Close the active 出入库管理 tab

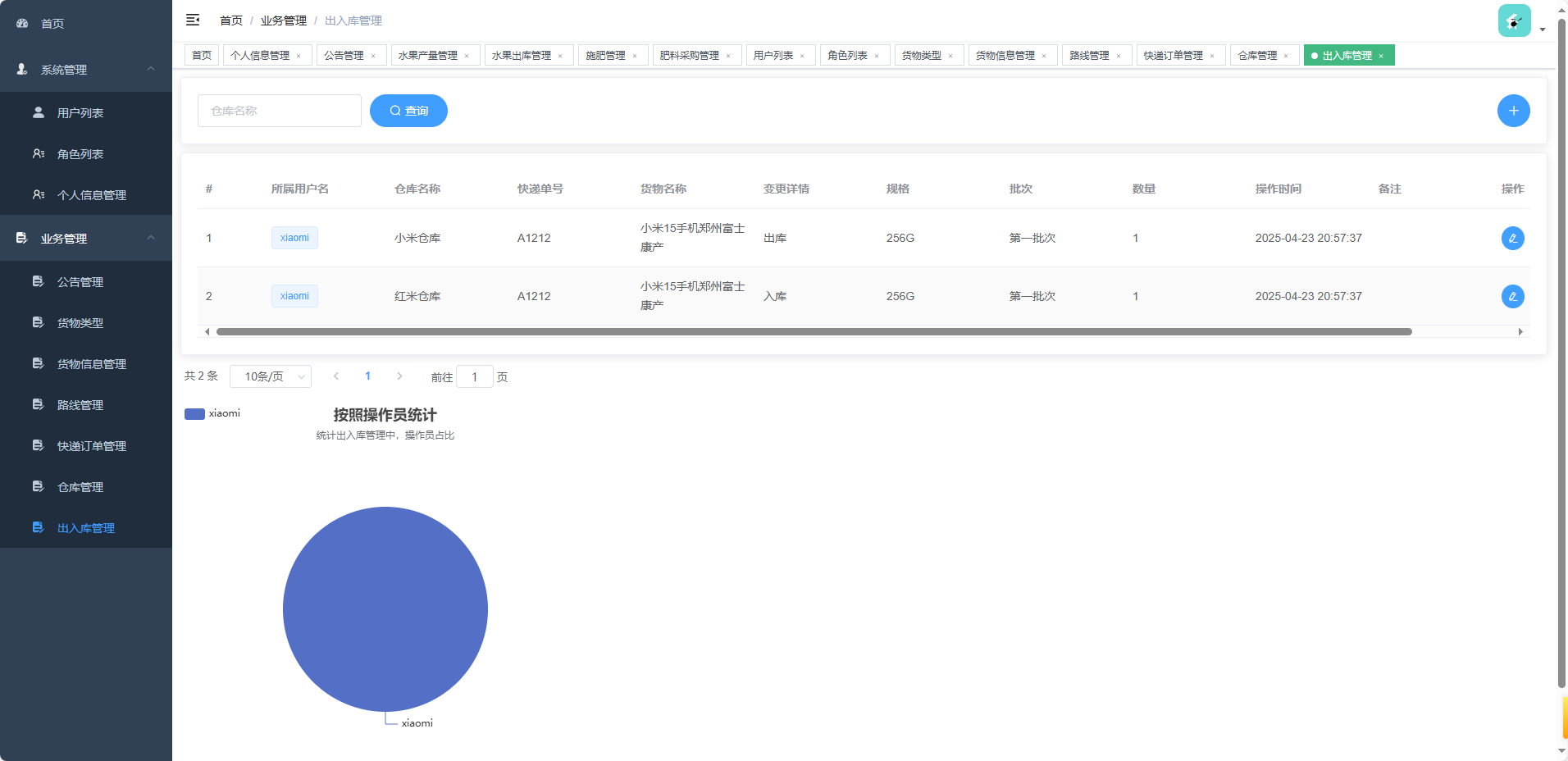tap(1381, 56)
